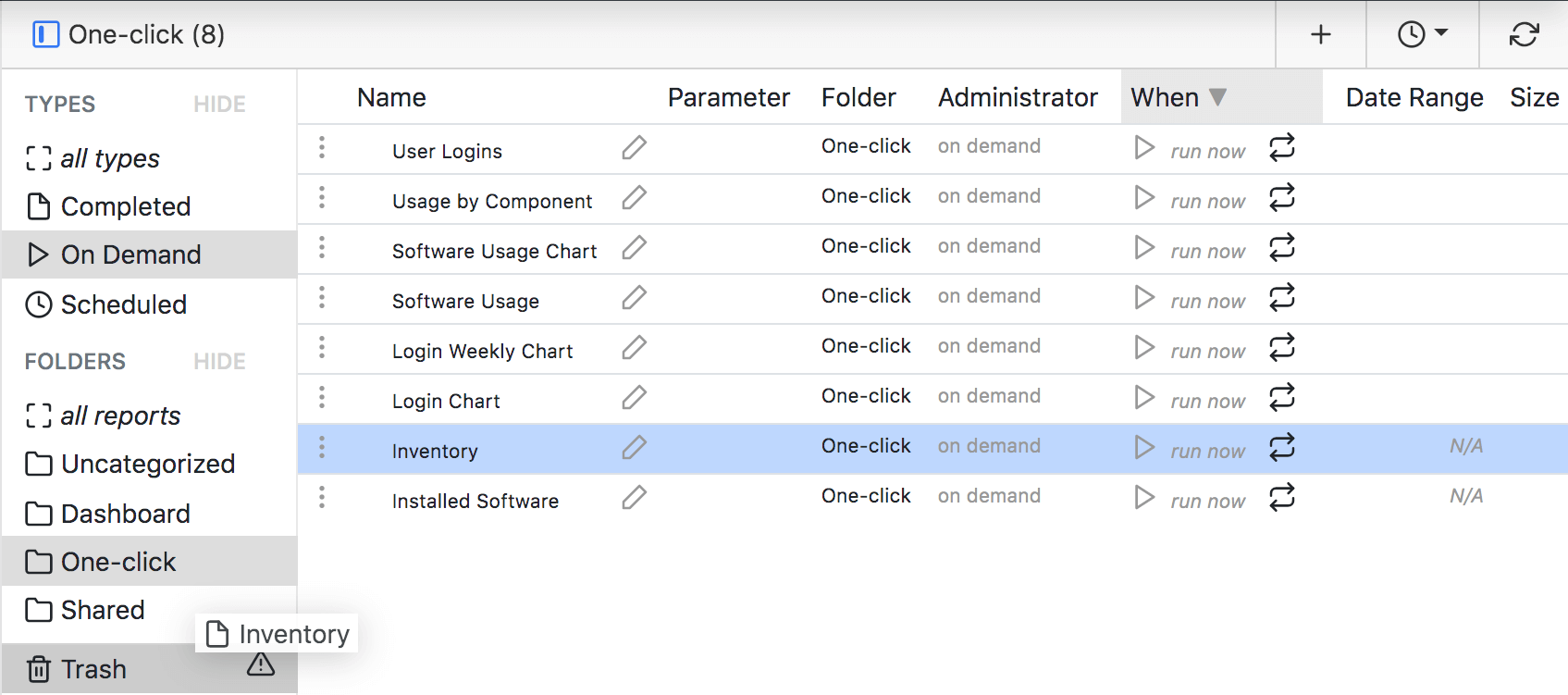1568x695 pixels.
Task: Click run now for Login Weekly Chart
Action: (x=1207, y=352)
